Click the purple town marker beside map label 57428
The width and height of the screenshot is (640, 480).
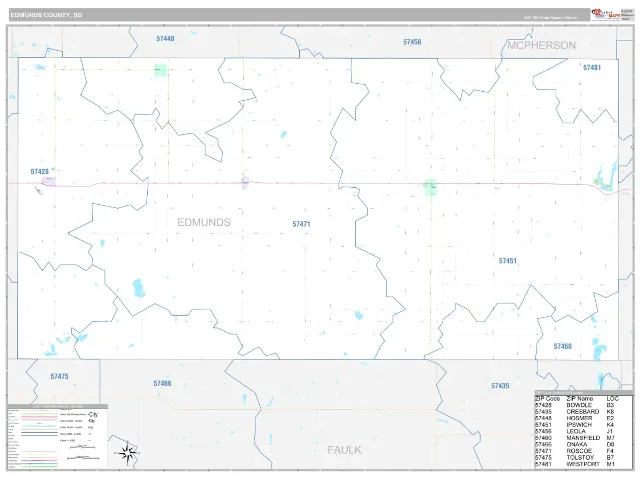pyautogui.click(x=49, y=182)
